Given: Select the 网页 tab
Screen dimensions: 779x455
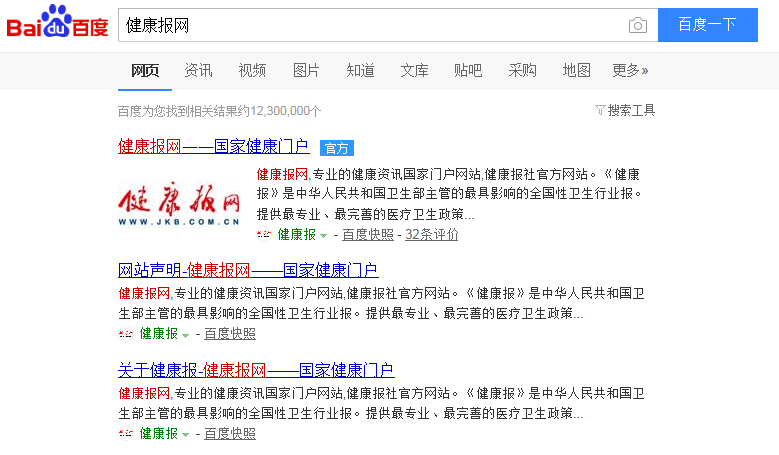Looking at the screenshot, I should pos(145,71).
